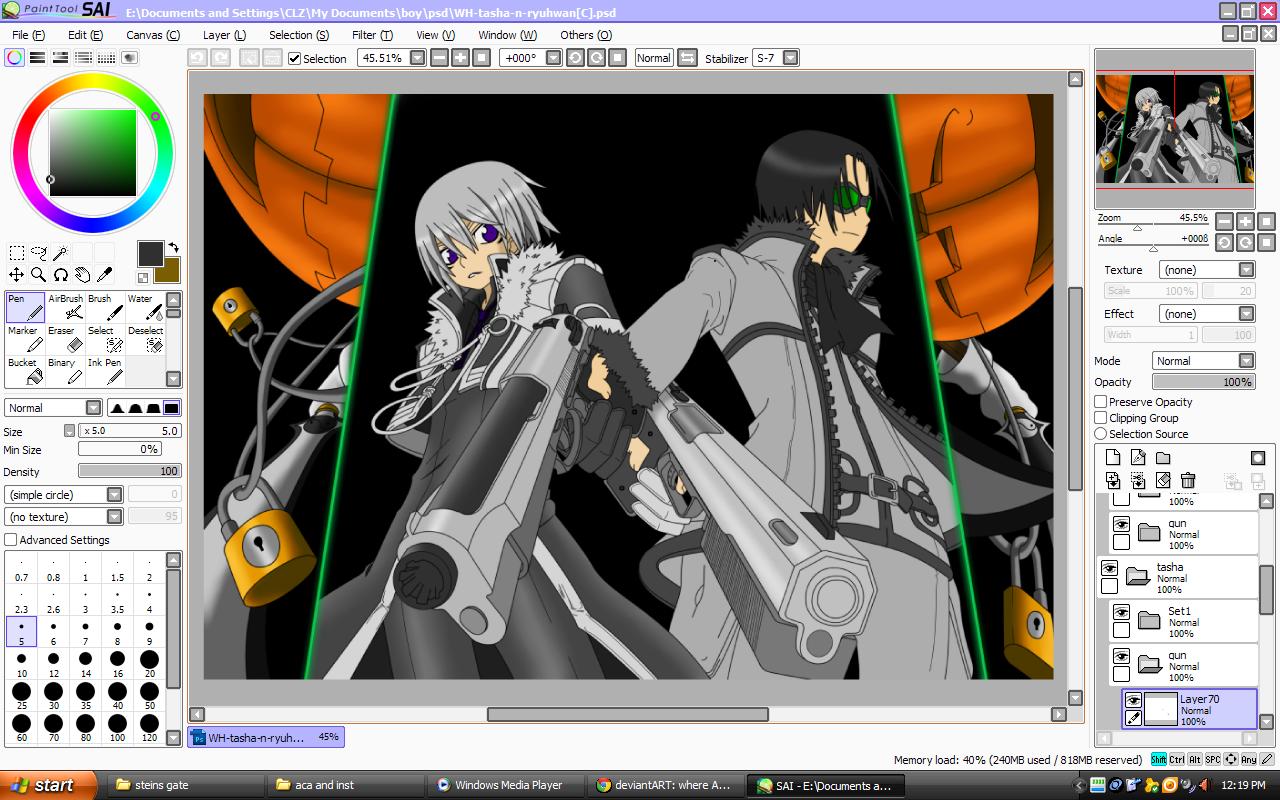Viewport: 1280px width, 800px height.
Task: Activate the rectangular selection tool
Action: pos(17,253)
